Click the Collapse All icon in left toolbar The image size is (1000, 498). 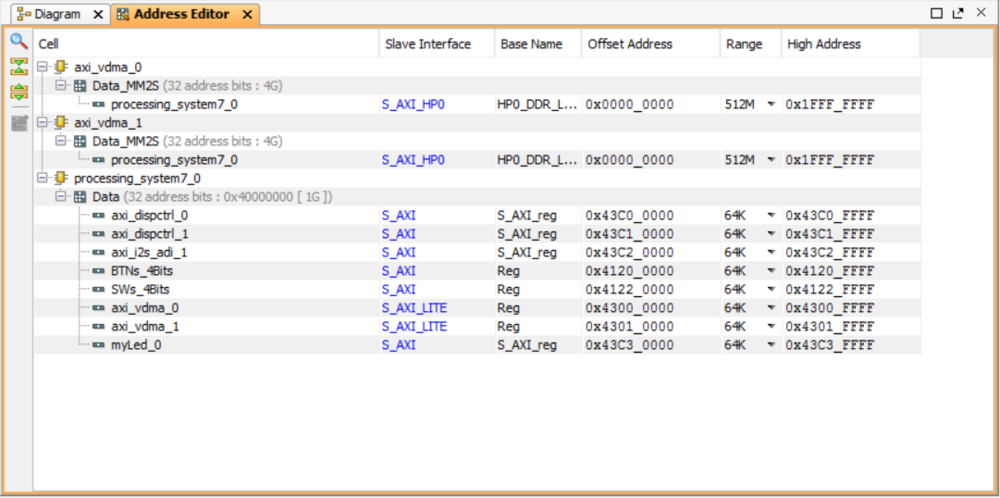(x=18, y=67)
